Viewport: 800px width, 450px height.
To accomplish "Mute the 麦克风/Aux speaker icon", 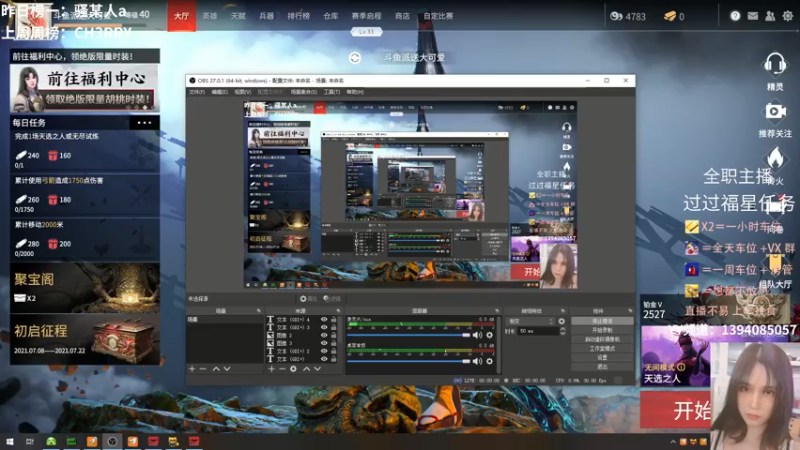I will click(477, 335).
